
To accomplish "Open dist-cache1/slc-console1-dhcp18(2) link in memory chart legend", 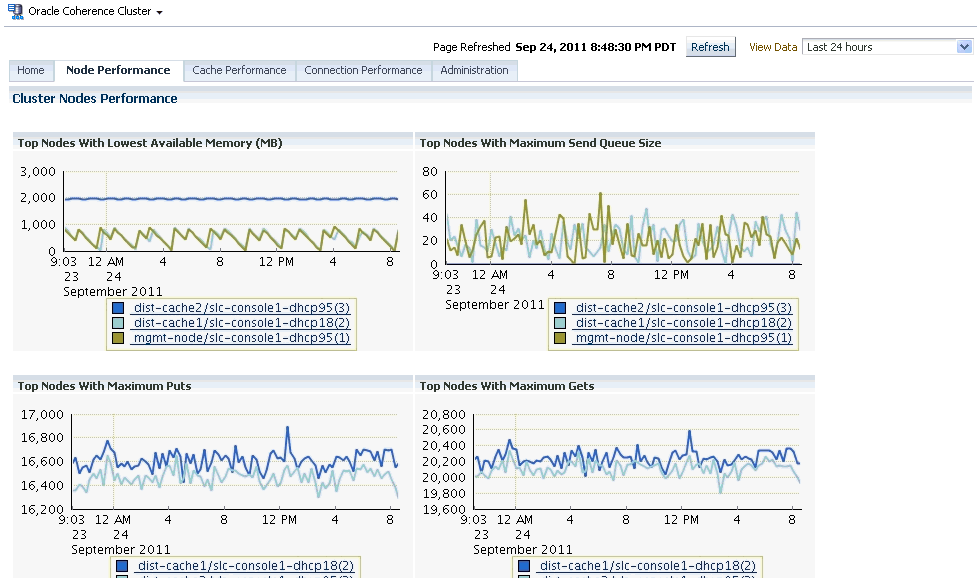I will click(x=242, y=323).
